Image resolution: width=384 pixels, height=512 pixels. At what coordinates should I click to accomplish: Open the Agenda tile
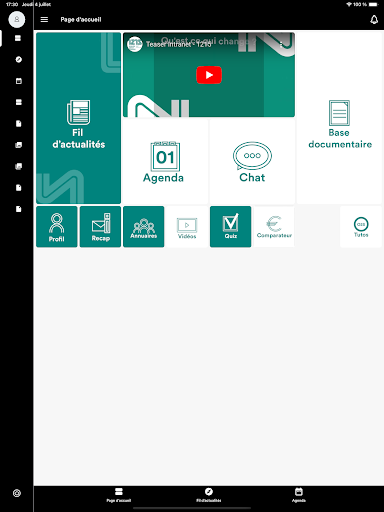pyautogui.click(x=165, y=161)
